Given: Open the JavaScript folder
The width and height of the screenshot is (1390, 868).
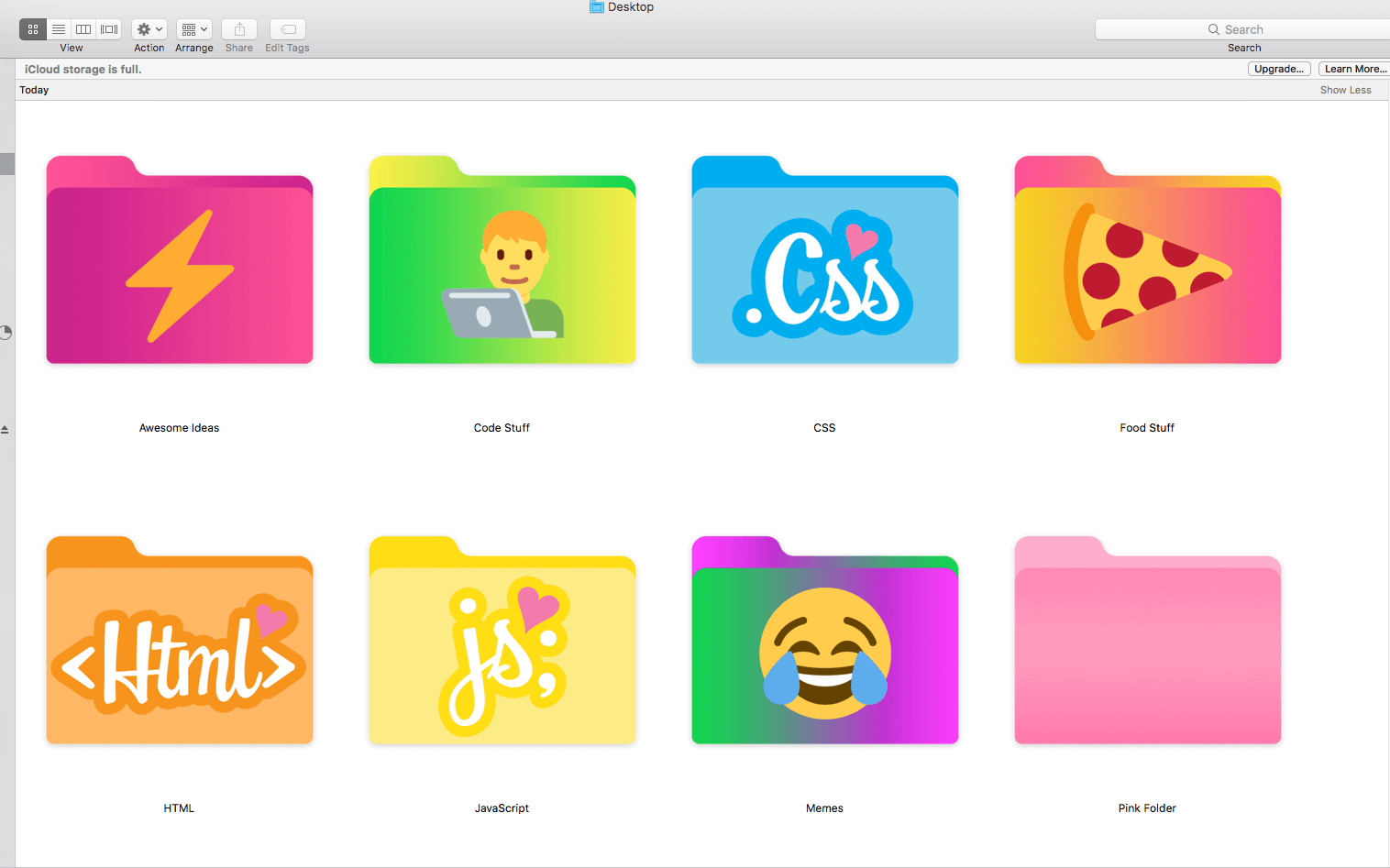Looking at the screenshot, I should click(x=502, y=640).
